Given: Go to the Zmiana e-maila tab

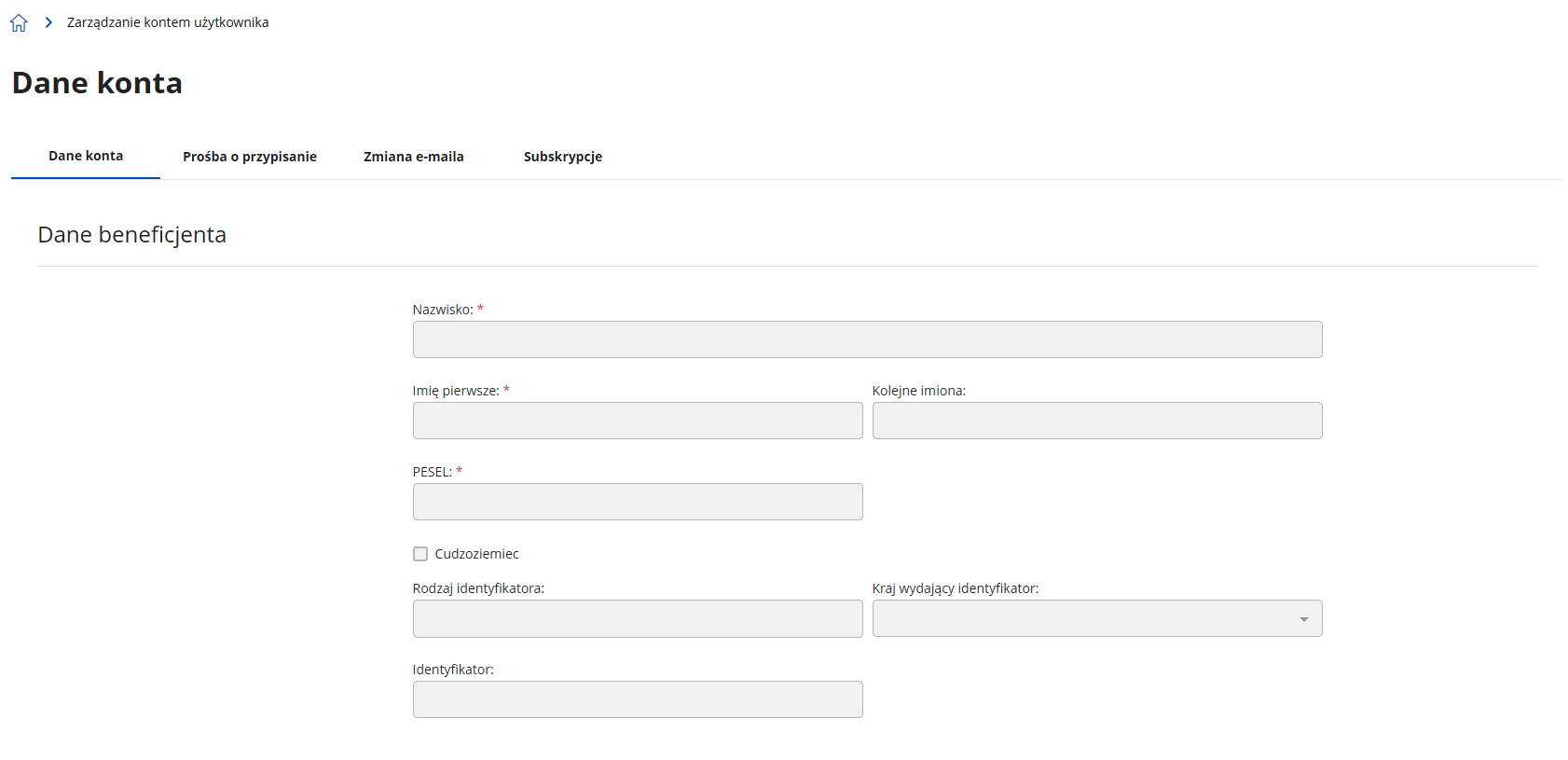Looking at the screenshot, I should (413, 157).
